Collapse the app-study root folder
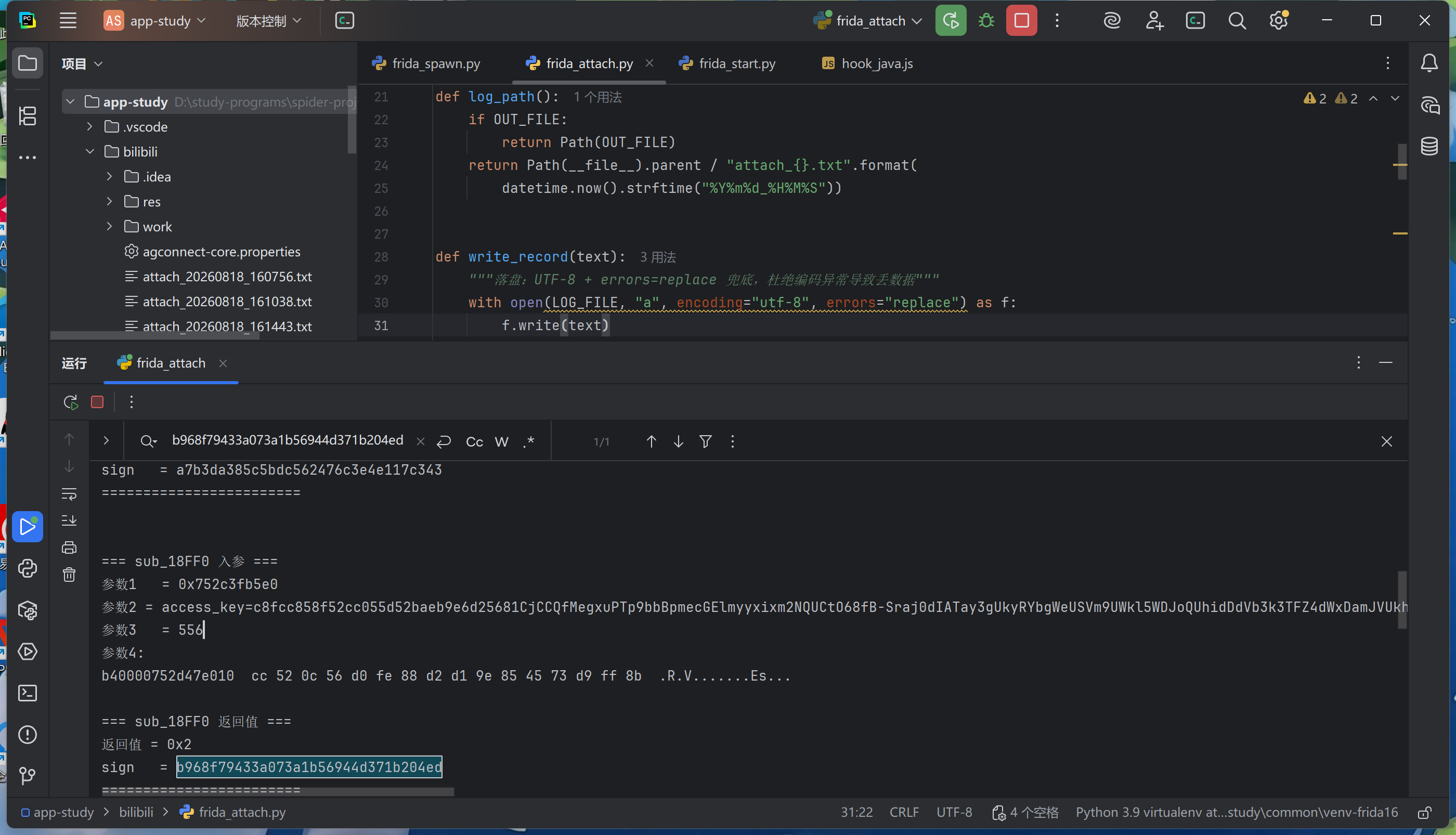The height and width of the screenshot is (835, 1456). 70,101
